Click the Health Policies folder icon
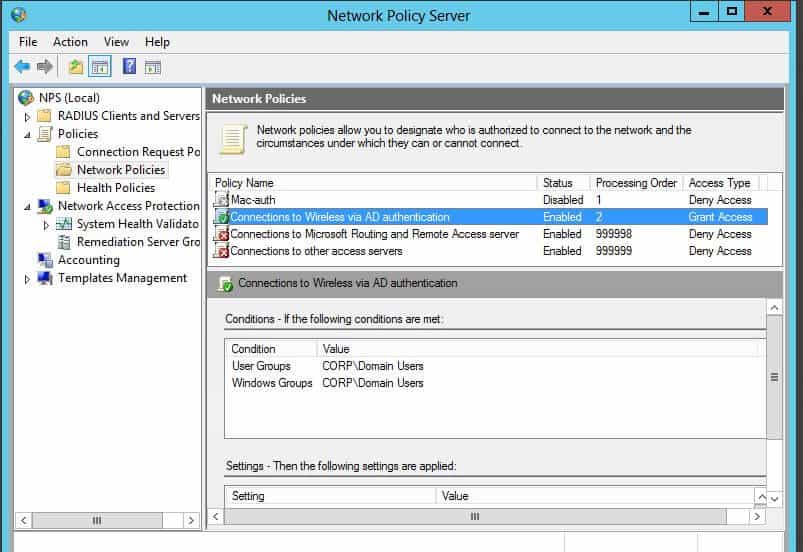The height and width of the screenshot is (552, 803). pyautogui.click(x=63, y=187)
